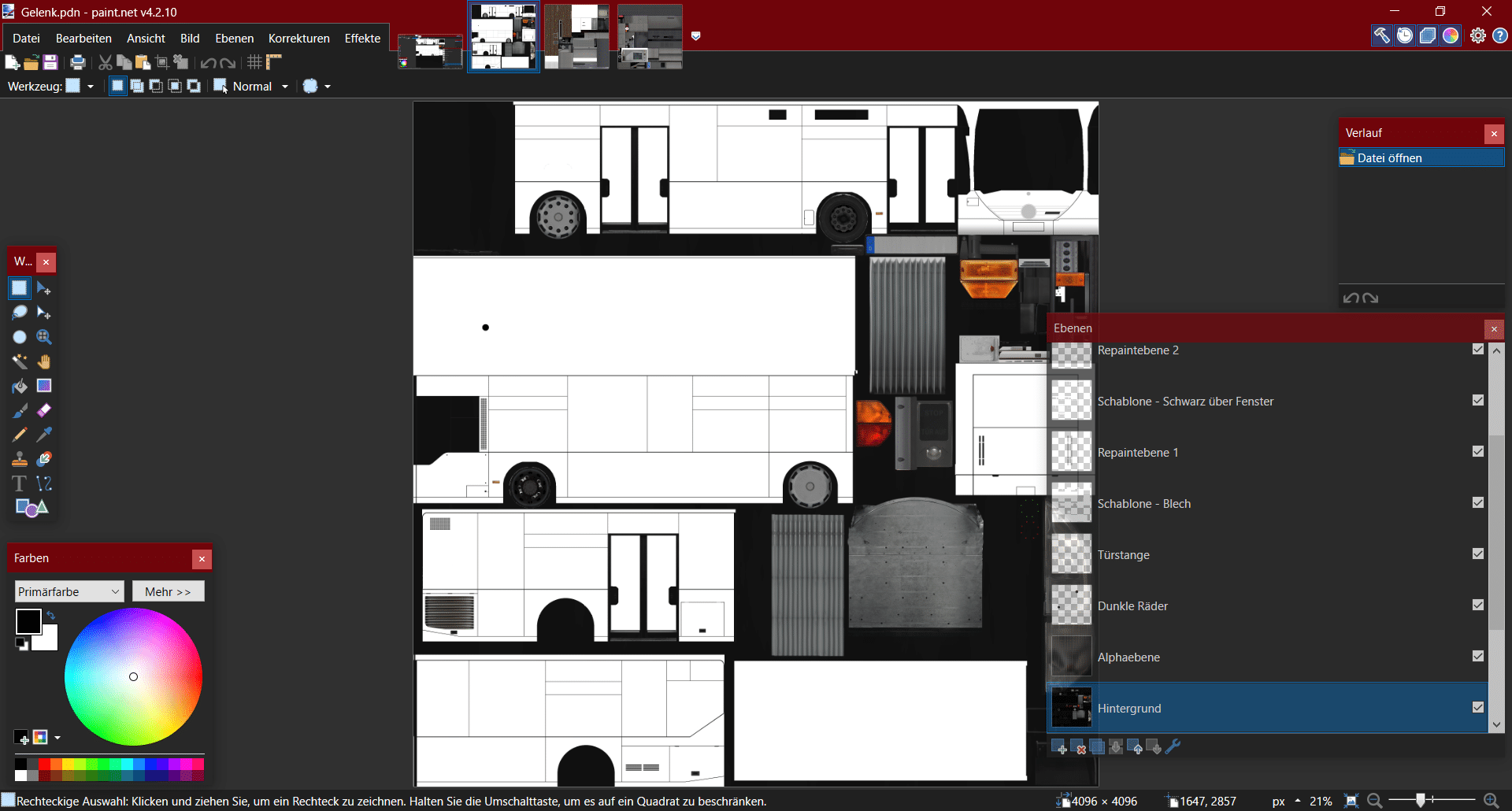Toggle the pixel grid icon
1512x811 pixels.
[x=254, y=62]
